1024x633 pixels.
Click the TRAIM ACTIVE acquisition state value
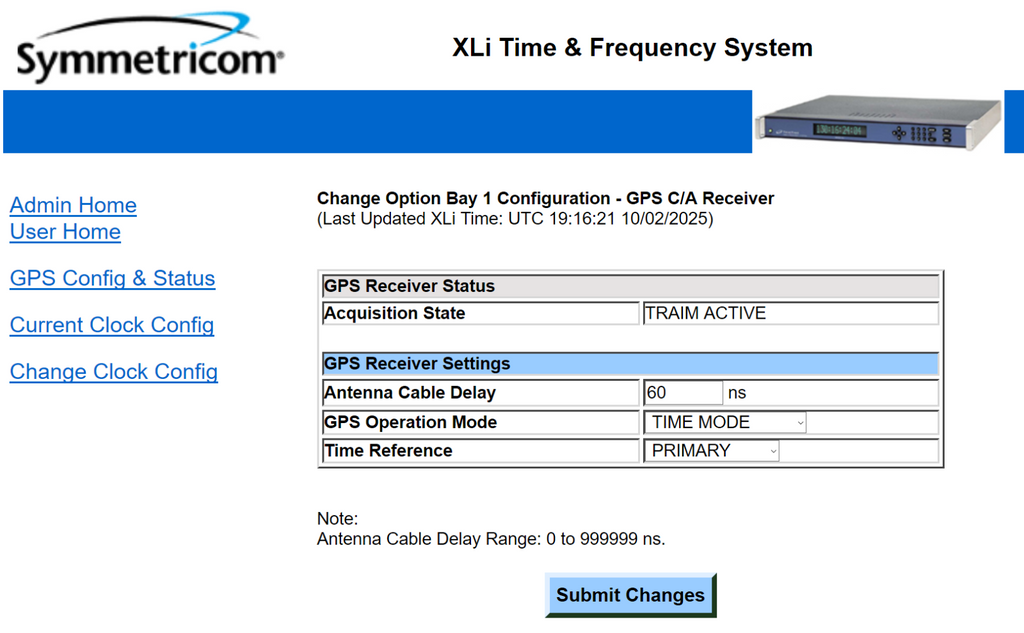pos(706,313)
